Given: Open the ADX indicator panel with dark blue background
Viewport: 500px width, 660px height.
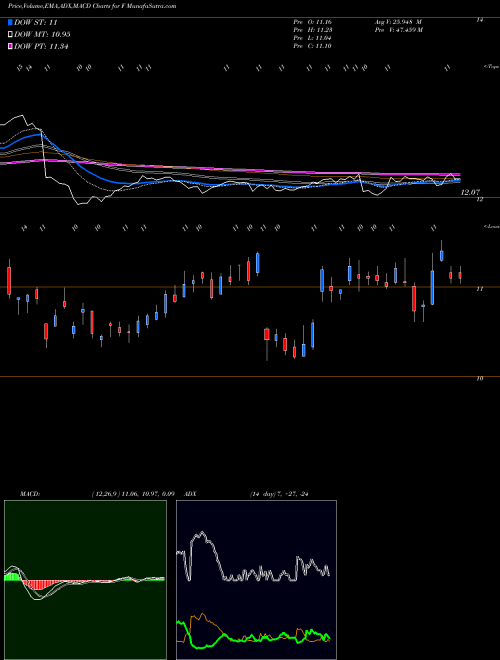Looking at the screenshot, I should [x=256, y=580].
